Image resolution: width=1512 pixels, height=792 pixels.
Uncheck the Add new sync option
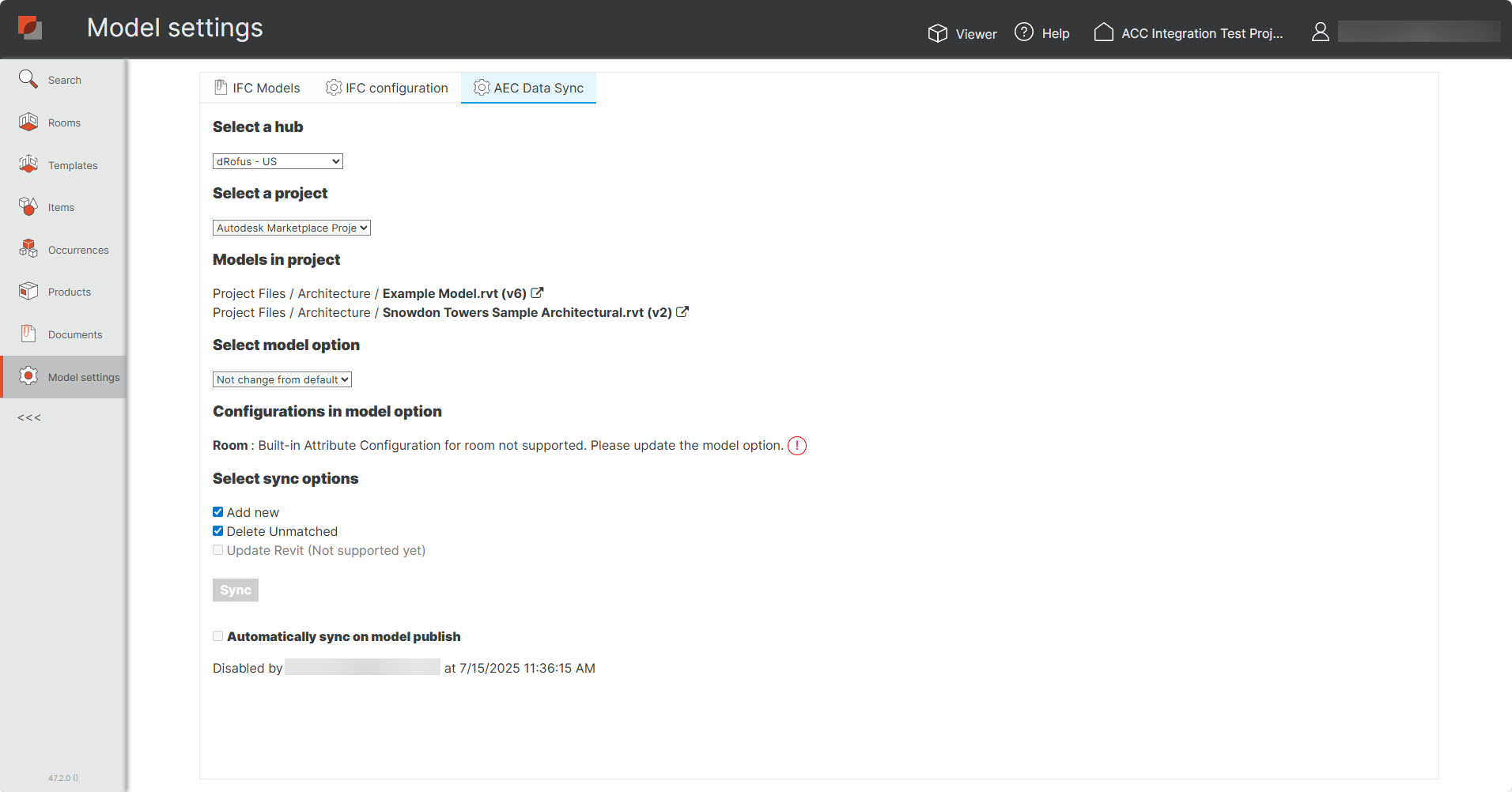217,511
